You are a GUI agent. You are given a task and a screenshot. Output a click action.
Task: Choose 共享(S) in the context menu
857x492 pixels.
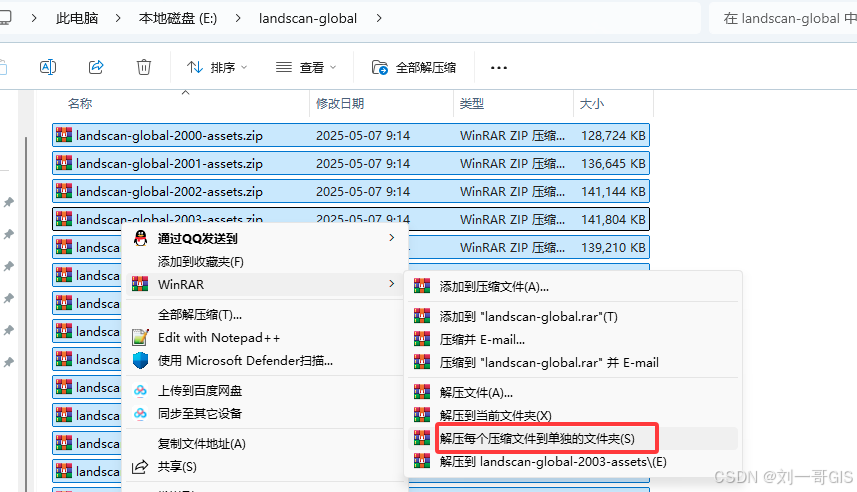pos(265,466)
